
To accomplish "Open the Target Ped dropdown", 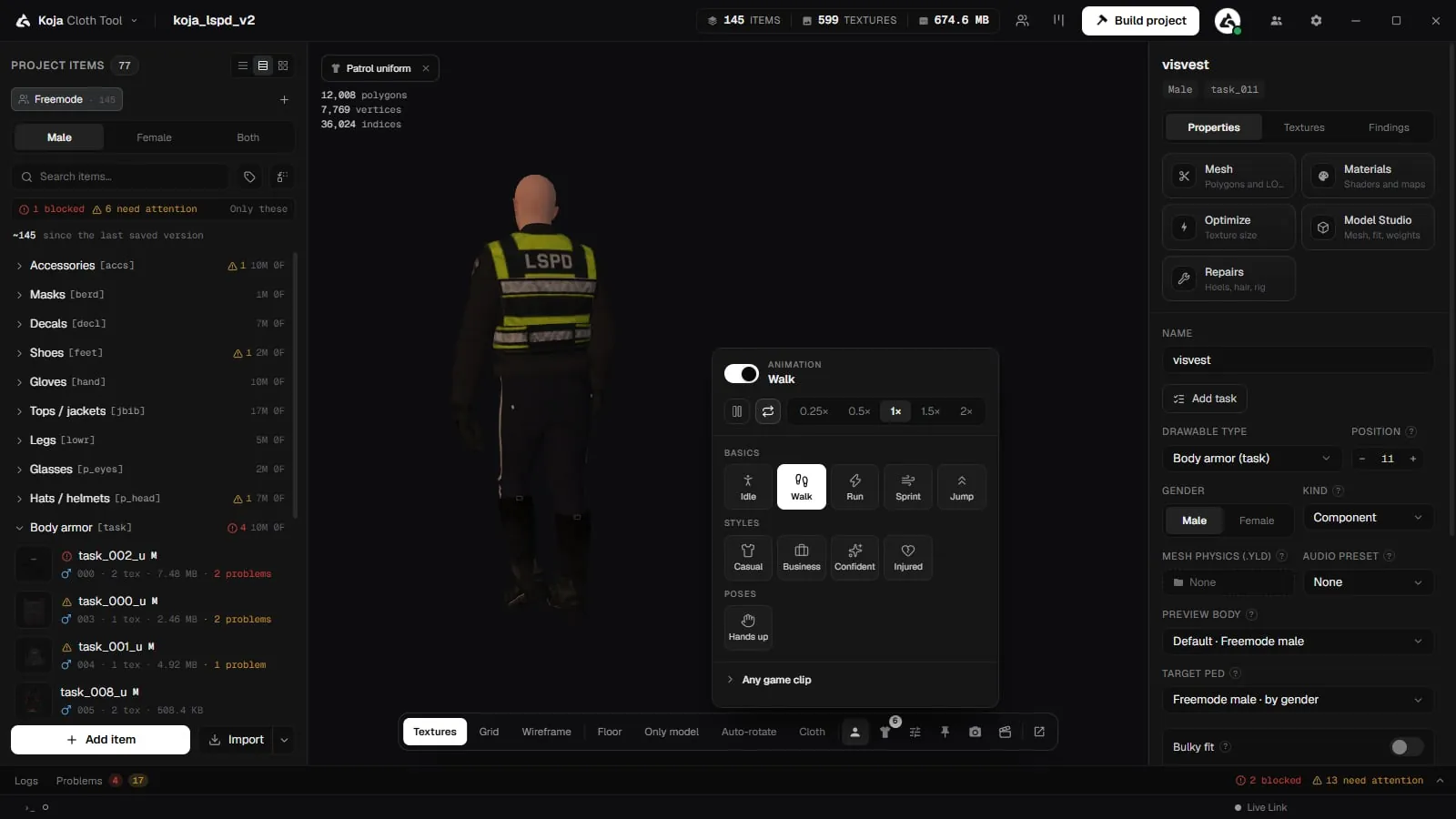I will [x=1298, y=700].
